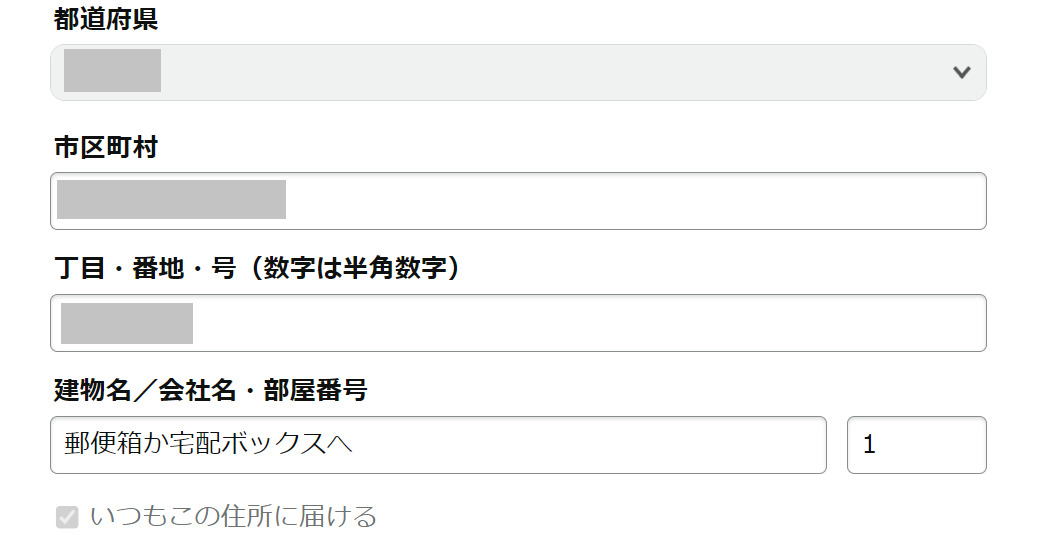The height and width of the screenshot is (554, 1050).
Task: Focus the 市区町村 text field
Action: pyautogui.click(x=518, y=201)
